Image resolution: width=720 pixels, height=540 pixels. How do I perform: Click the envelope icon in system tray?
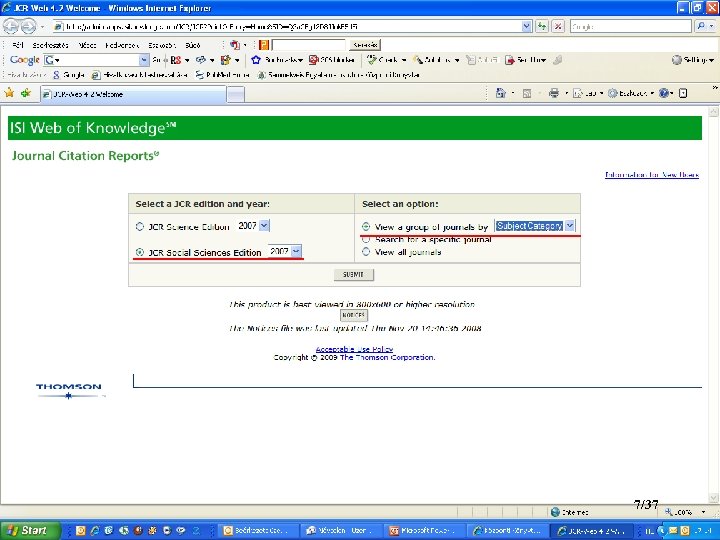click(673, 531)
